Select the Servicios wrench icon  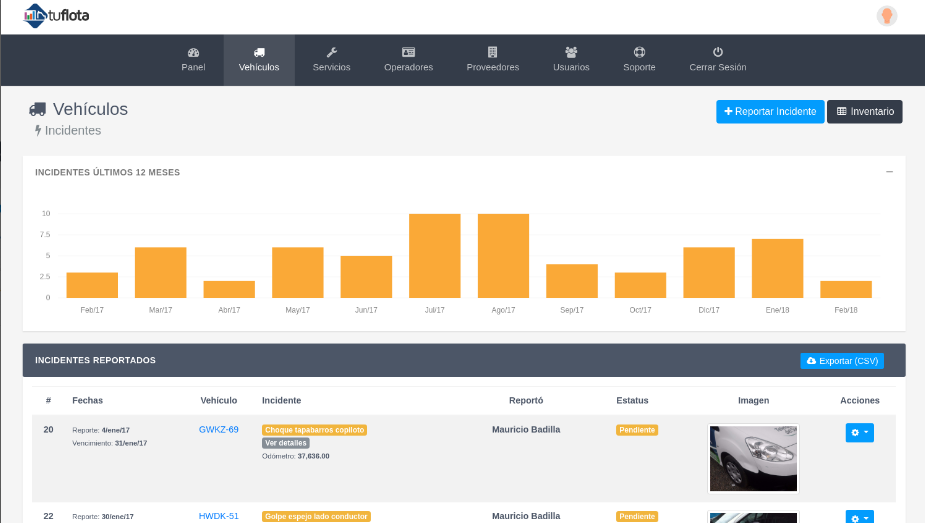pos(332,52)
